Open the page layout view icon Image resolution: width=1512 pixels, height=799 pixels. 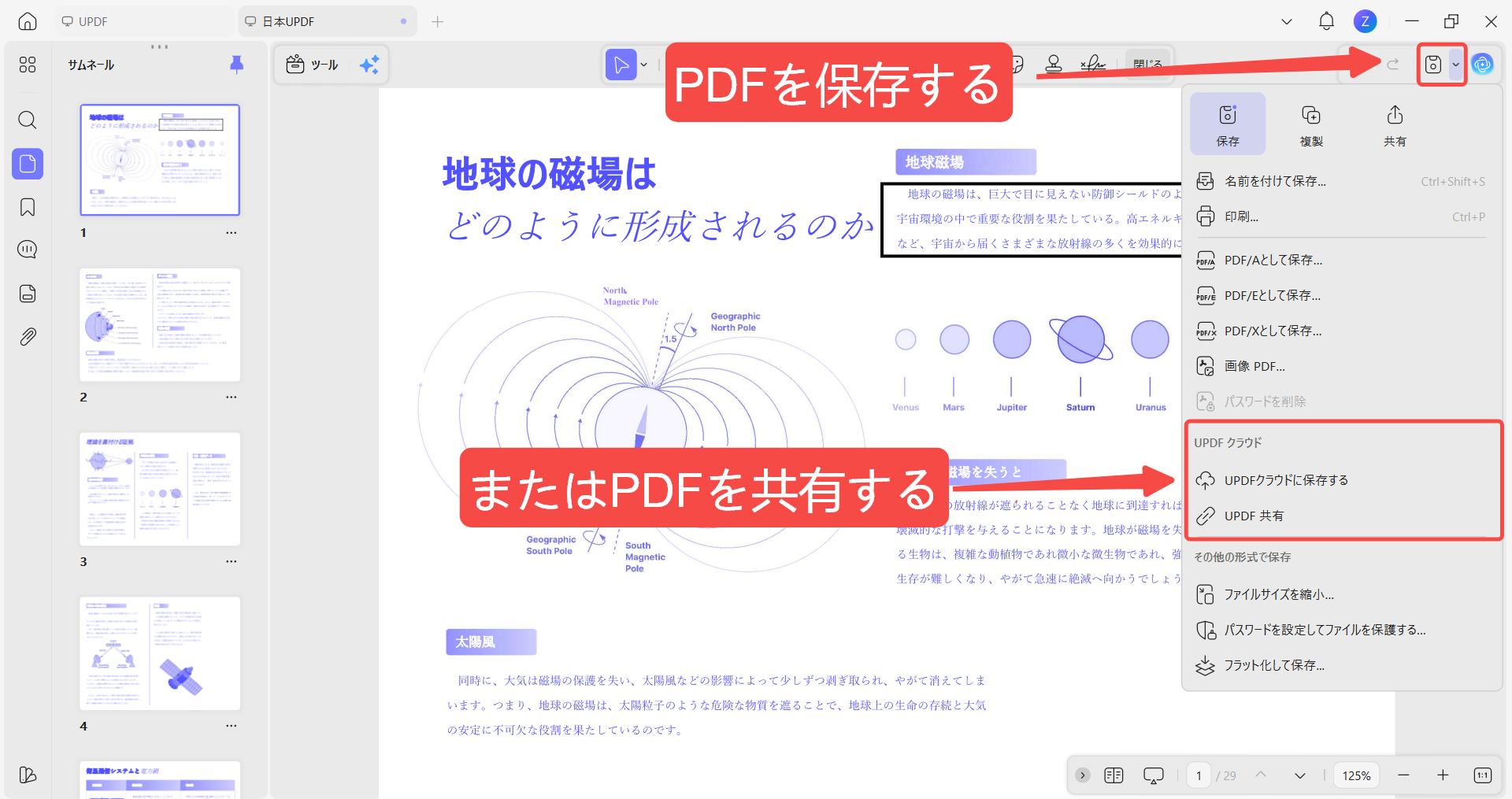pyautogui.click(x=1114, y=775)
